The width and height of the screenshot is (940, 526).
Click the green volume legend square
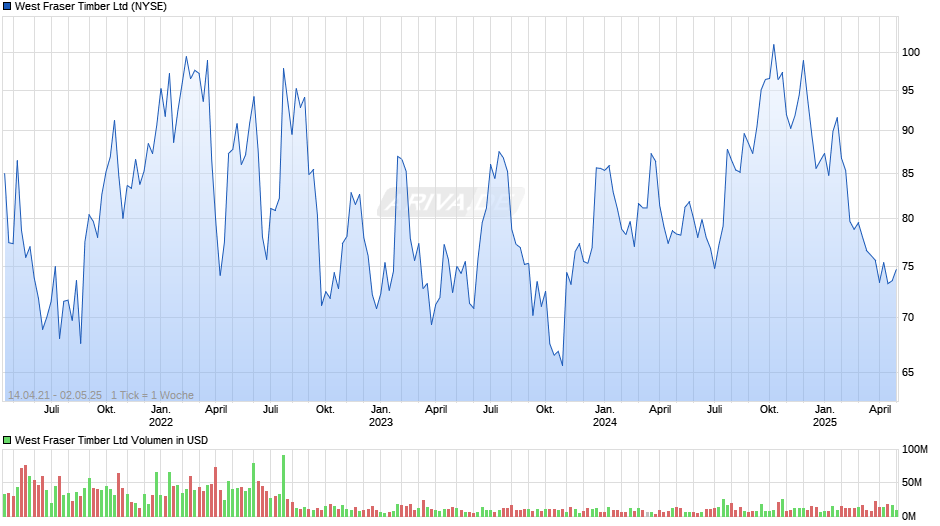tap(7, 440)
